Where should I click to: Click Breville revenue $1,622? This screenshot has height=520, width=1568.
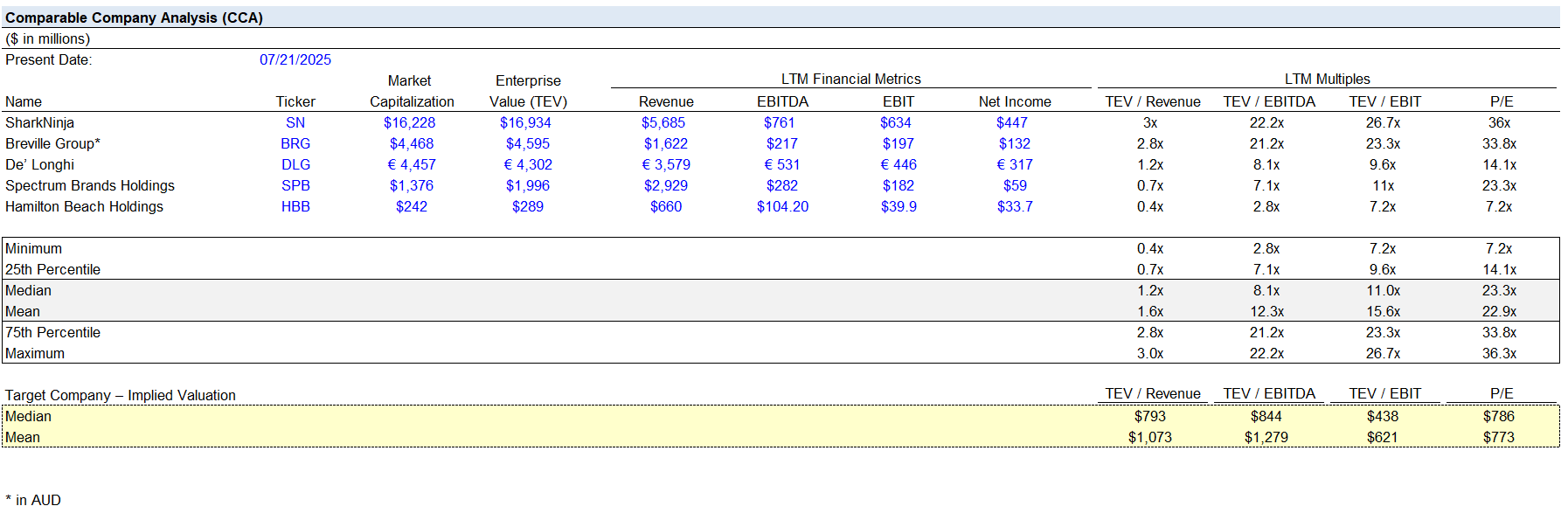point(666,143)
